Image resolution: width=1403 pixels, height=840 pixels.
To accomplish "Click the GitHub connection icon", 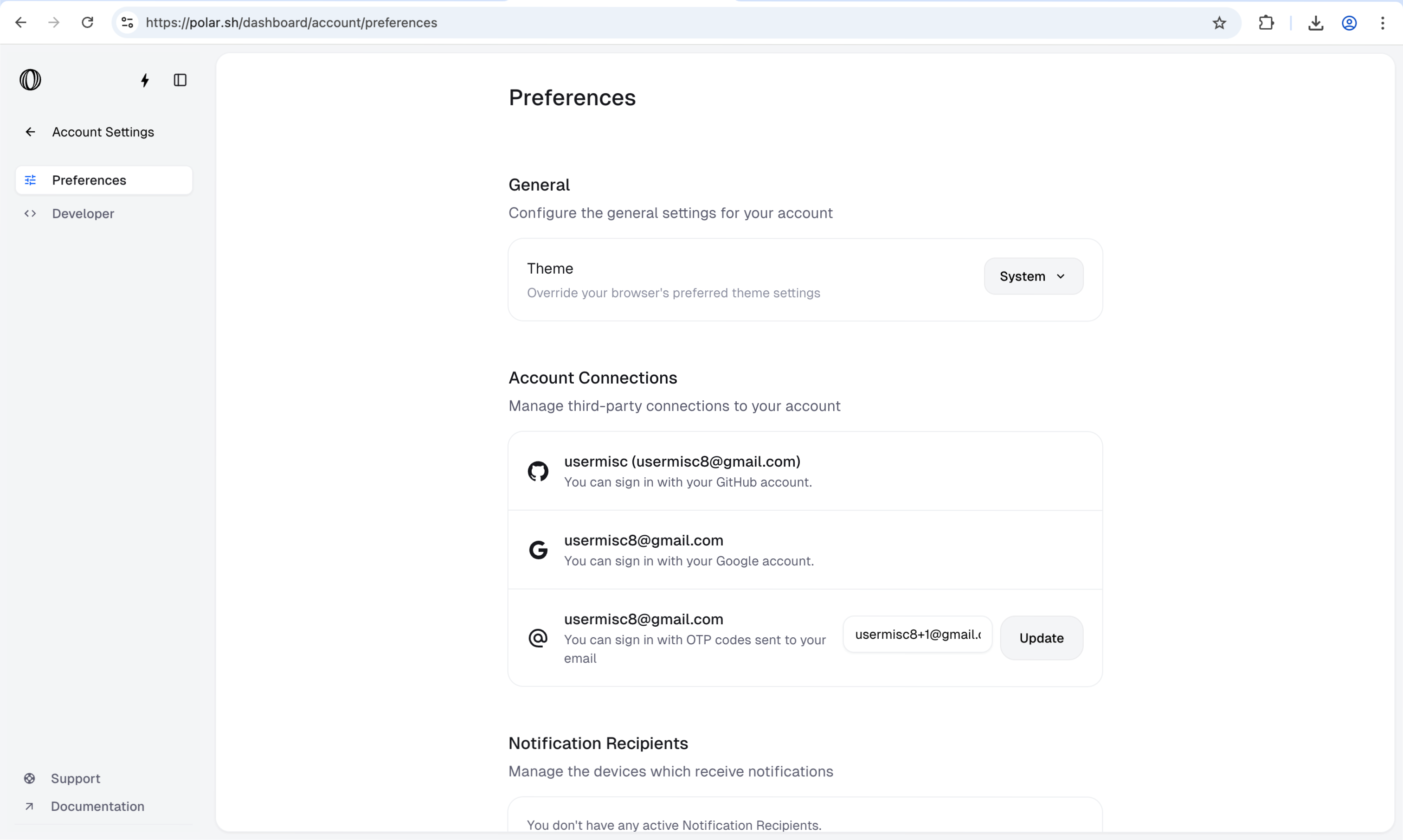I will pos(537,471).
